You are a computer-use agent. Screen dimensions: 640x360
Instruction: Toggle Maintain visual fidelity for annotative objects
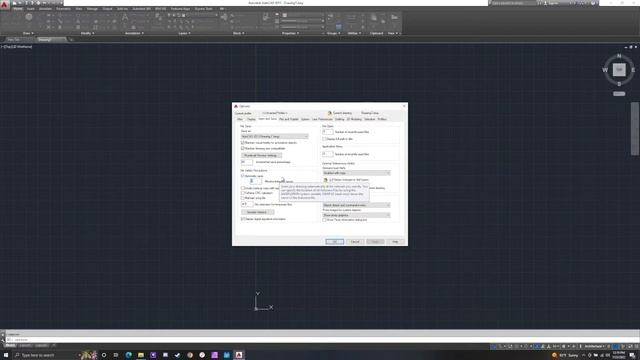point(242,143)
